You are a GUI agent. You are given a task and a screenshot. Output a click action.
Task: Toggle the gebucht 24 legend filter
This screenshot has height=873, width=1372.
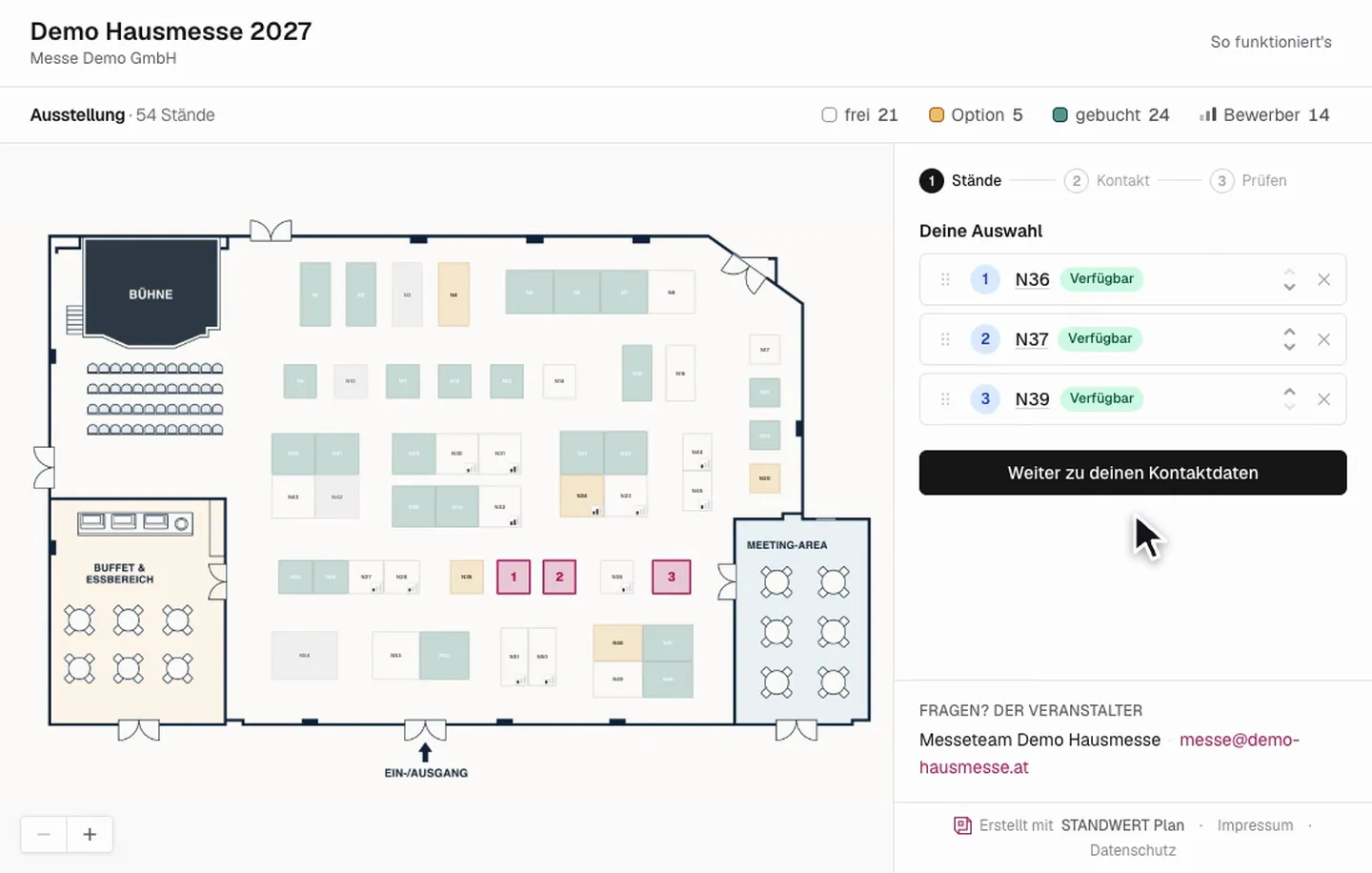[x=1111, y=114]
